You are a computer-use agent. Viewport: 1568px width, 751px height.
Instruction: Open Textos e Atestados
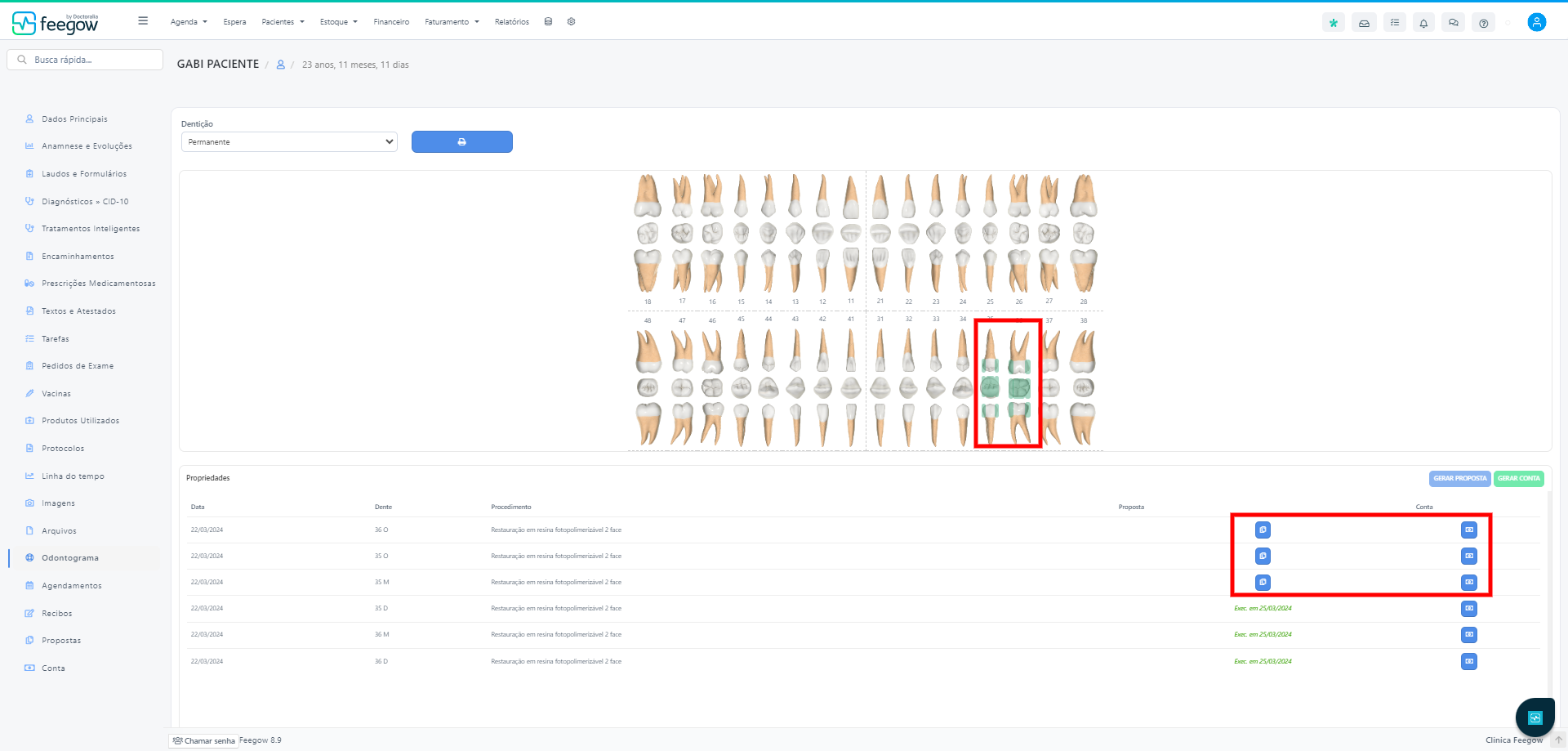point(78,311)
